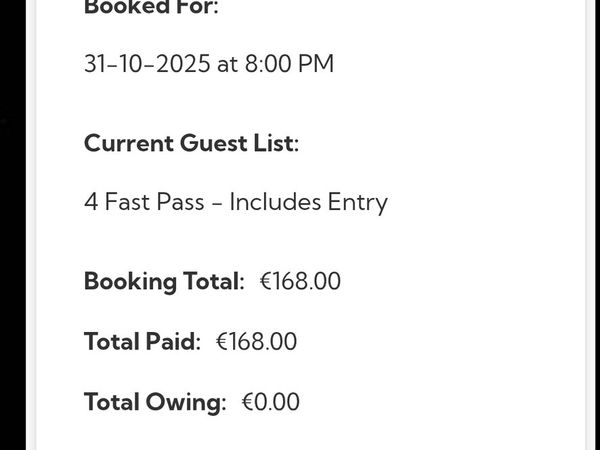Click the "Booking Total:" label
The width and height of the screenshot is (600, 450).
pos(164,281)
